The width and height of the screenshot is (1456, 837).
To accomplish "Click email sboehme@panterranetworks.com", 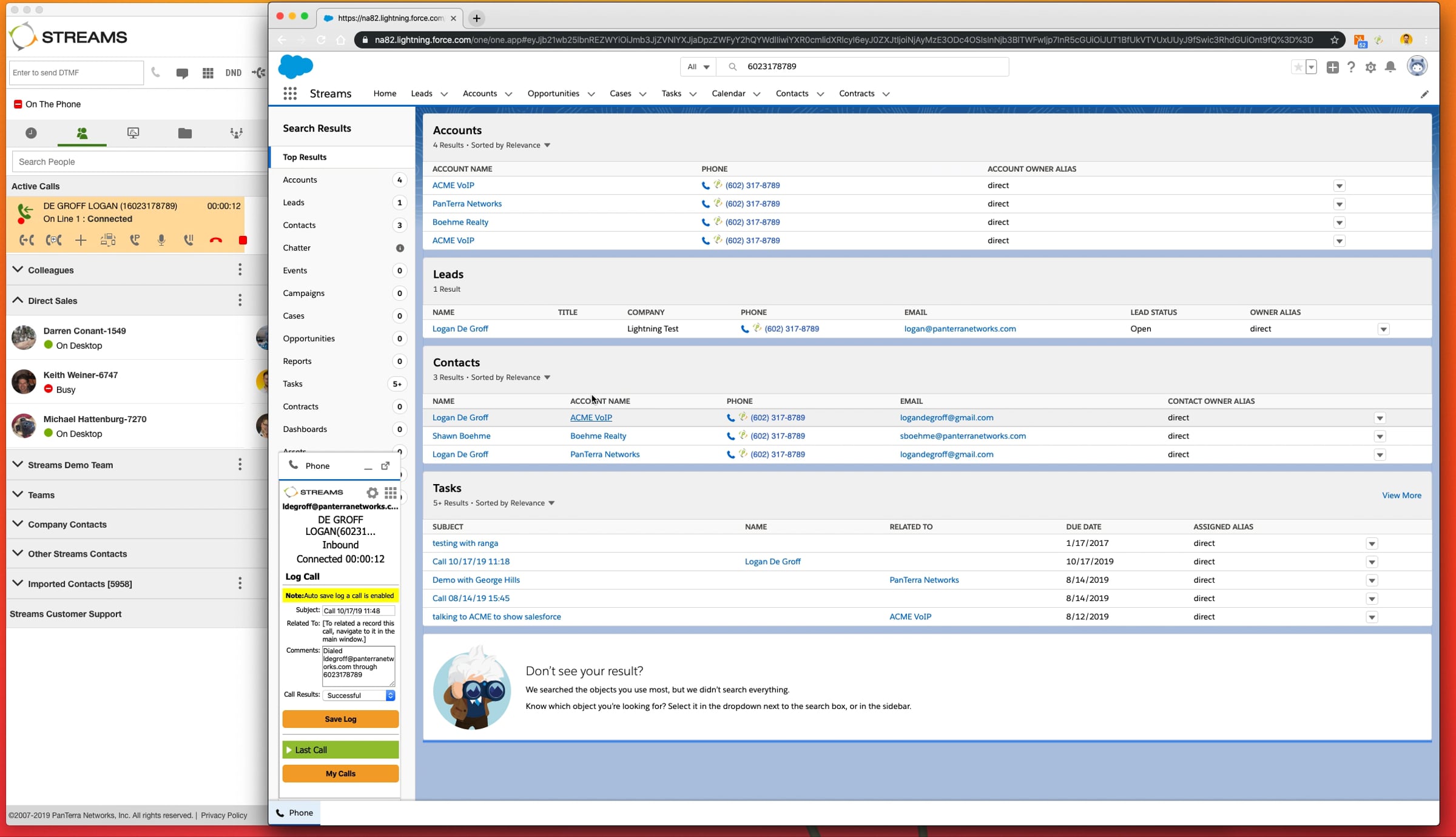I will 963,436.
